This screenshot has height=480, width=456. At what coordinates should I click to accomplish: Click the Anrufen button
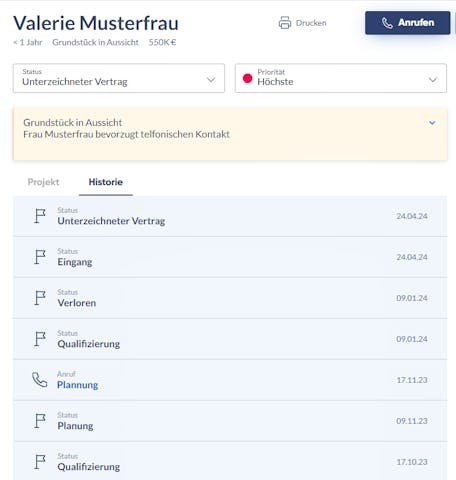[x=408, y=23]
